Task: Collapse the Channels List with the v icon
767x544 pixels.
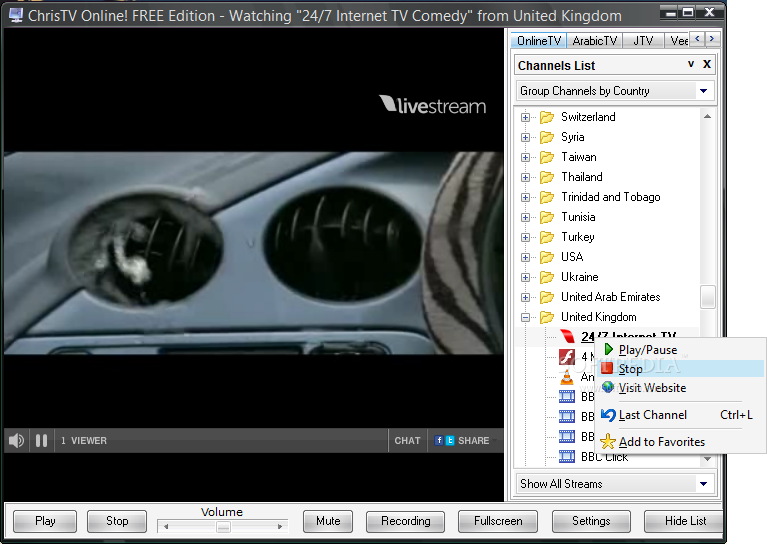Action: (x=691, y=64)
